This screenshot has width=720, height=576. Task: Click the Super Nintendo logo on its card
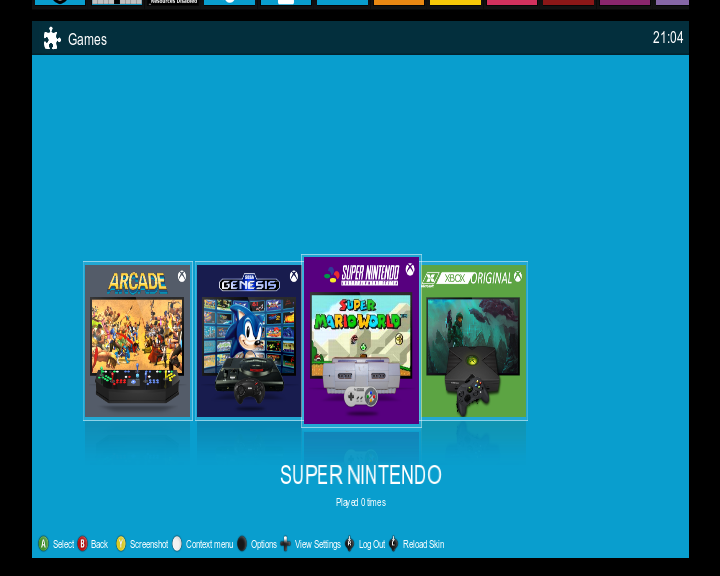pyautogui.click(x=361, y=275)
